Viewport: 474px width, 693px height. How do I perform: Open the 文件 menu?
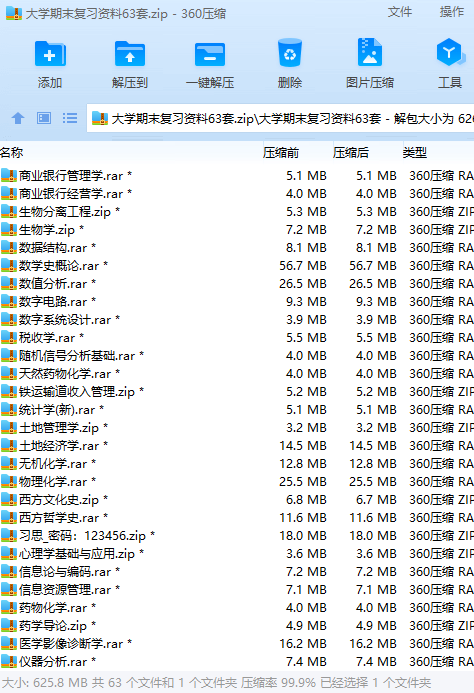(400, 12)
